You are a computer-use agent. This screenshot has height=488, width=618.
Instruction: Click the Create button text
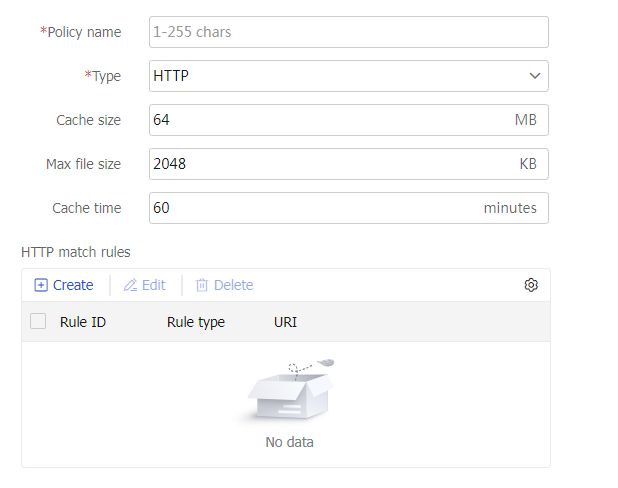coord(73,285)
